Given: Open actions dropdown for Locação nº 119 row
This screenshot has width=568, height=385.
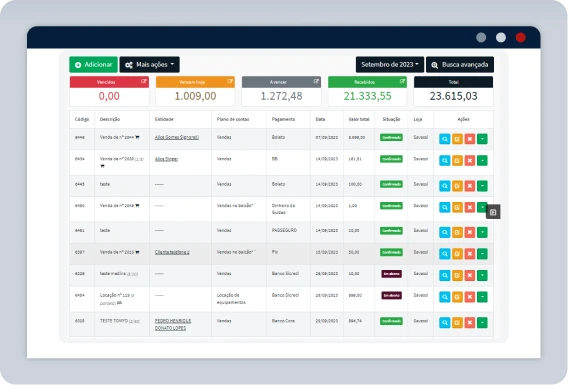Looking at the screenshot, I should [x=482, y=297].
